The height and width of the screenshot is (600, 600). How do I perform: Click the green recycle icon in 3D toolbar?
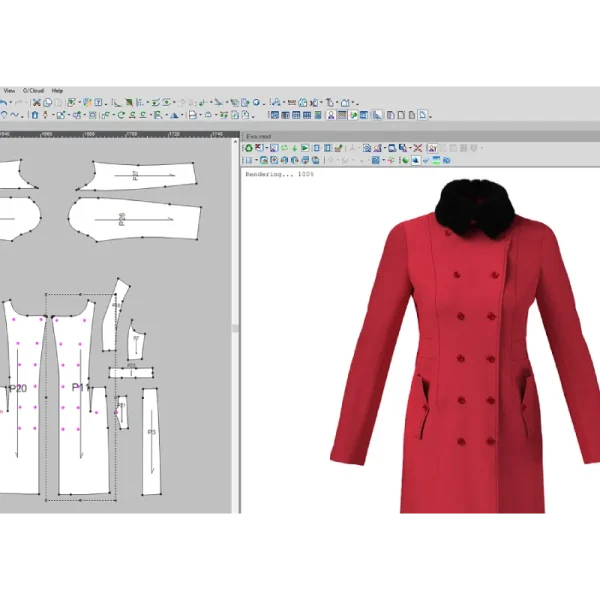tap(249, 148)
